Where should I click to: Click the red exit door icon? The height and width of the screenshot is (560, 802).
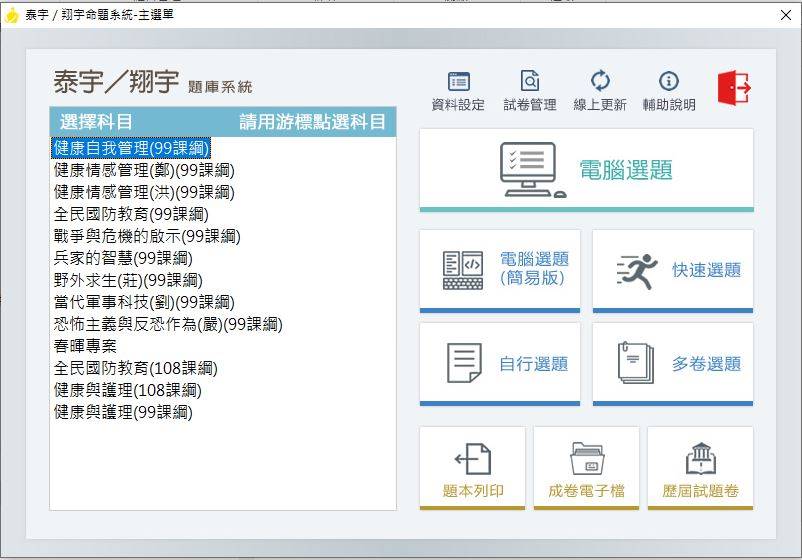[x=734, y=88]
